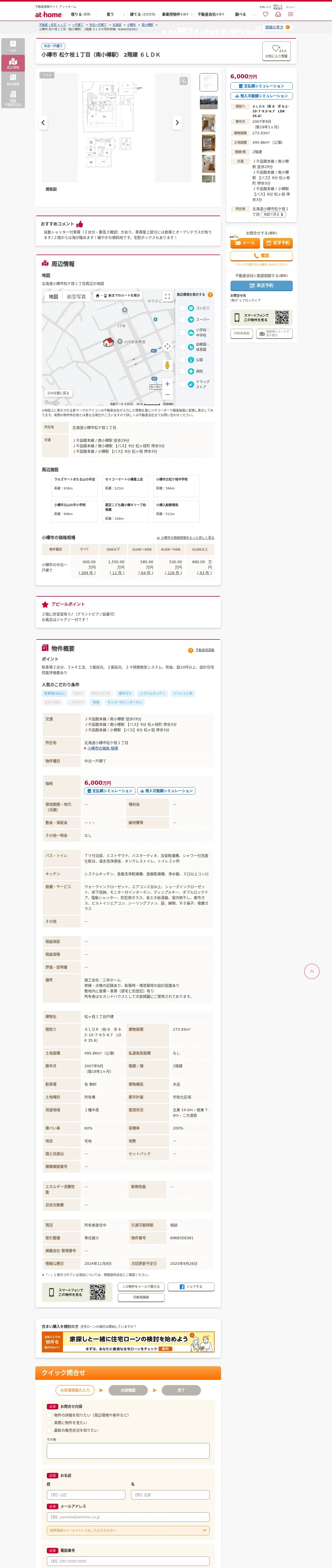Open 不動産用語集 help icon

point(191,650)
